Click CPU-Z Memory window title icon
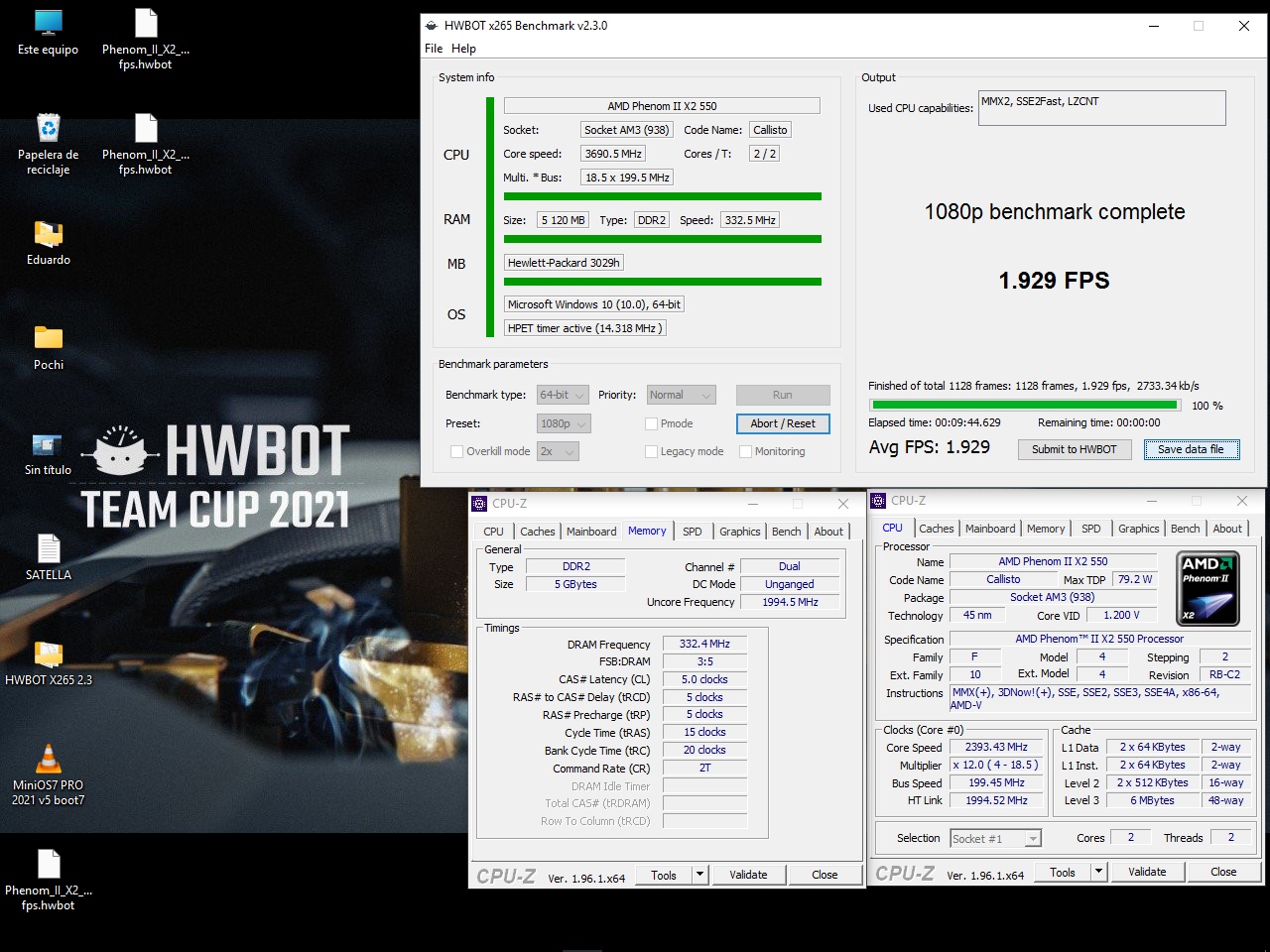Image resolution: width=1270 pixels, height=952 pixels. (479, 504)
